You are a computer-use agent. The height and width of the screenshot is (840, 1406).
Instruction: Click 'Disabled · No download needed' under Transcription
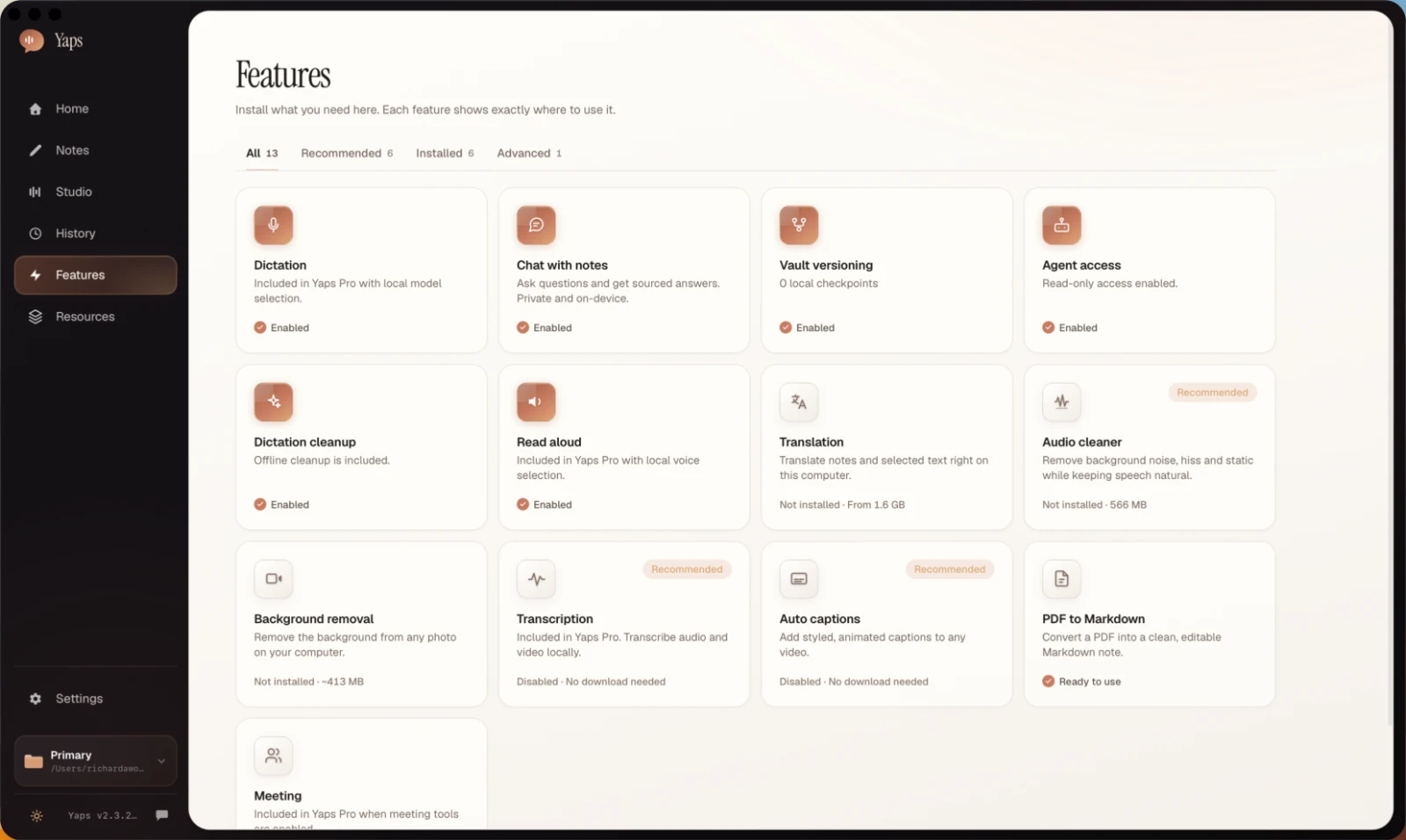591,682
